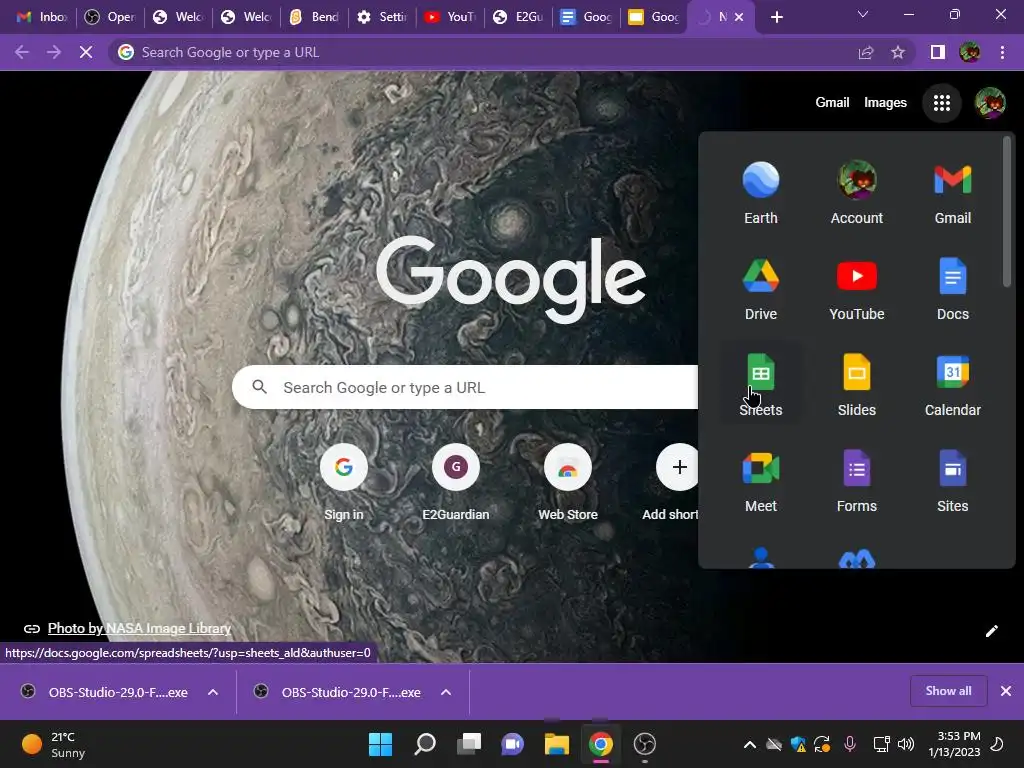
Task: Open weather widget 21°C Sunny
Action: [x=54, y=744]
